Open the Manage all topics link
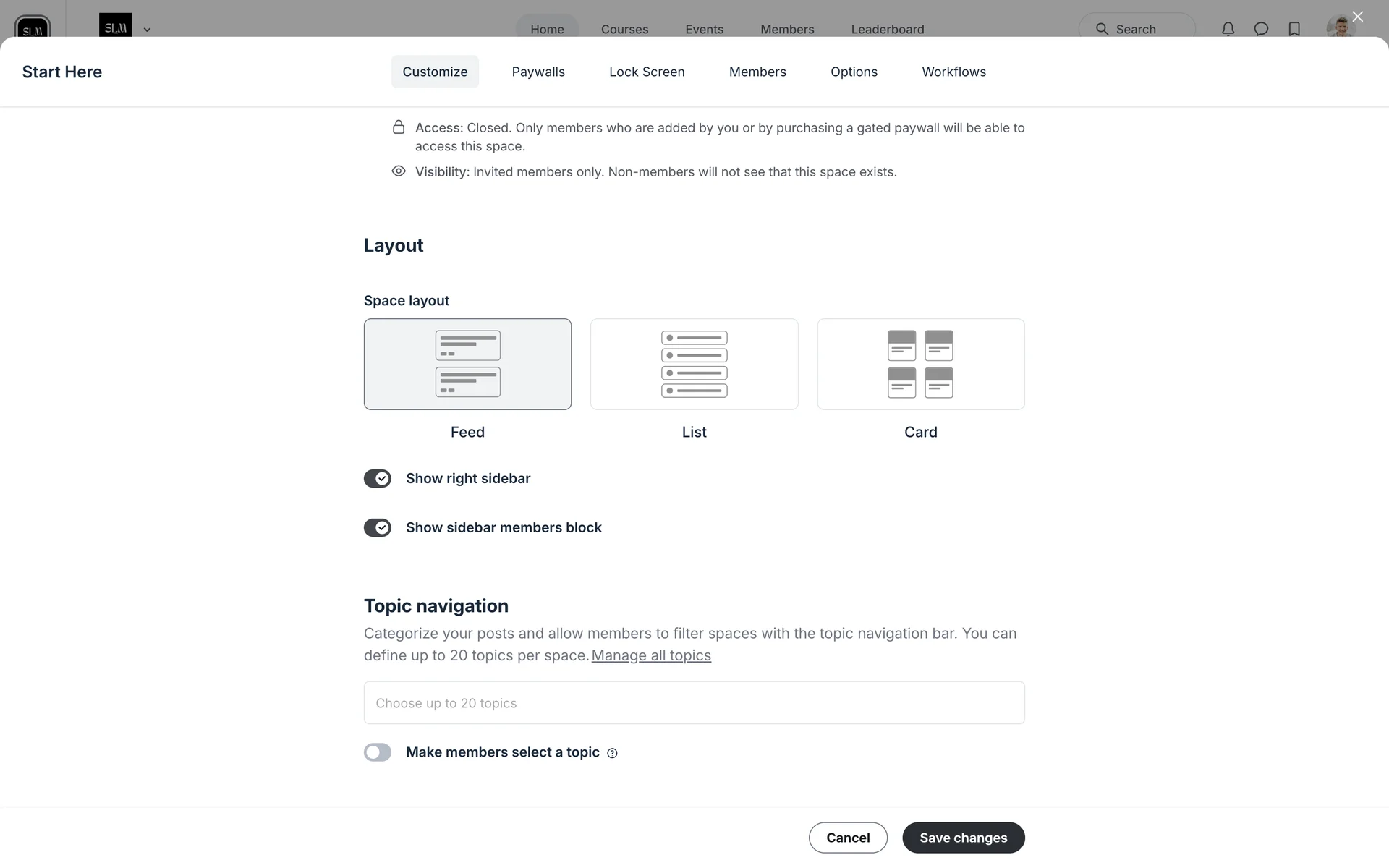Image resolution: width=1389 pixels, height=868 pixels. (651, 655)
